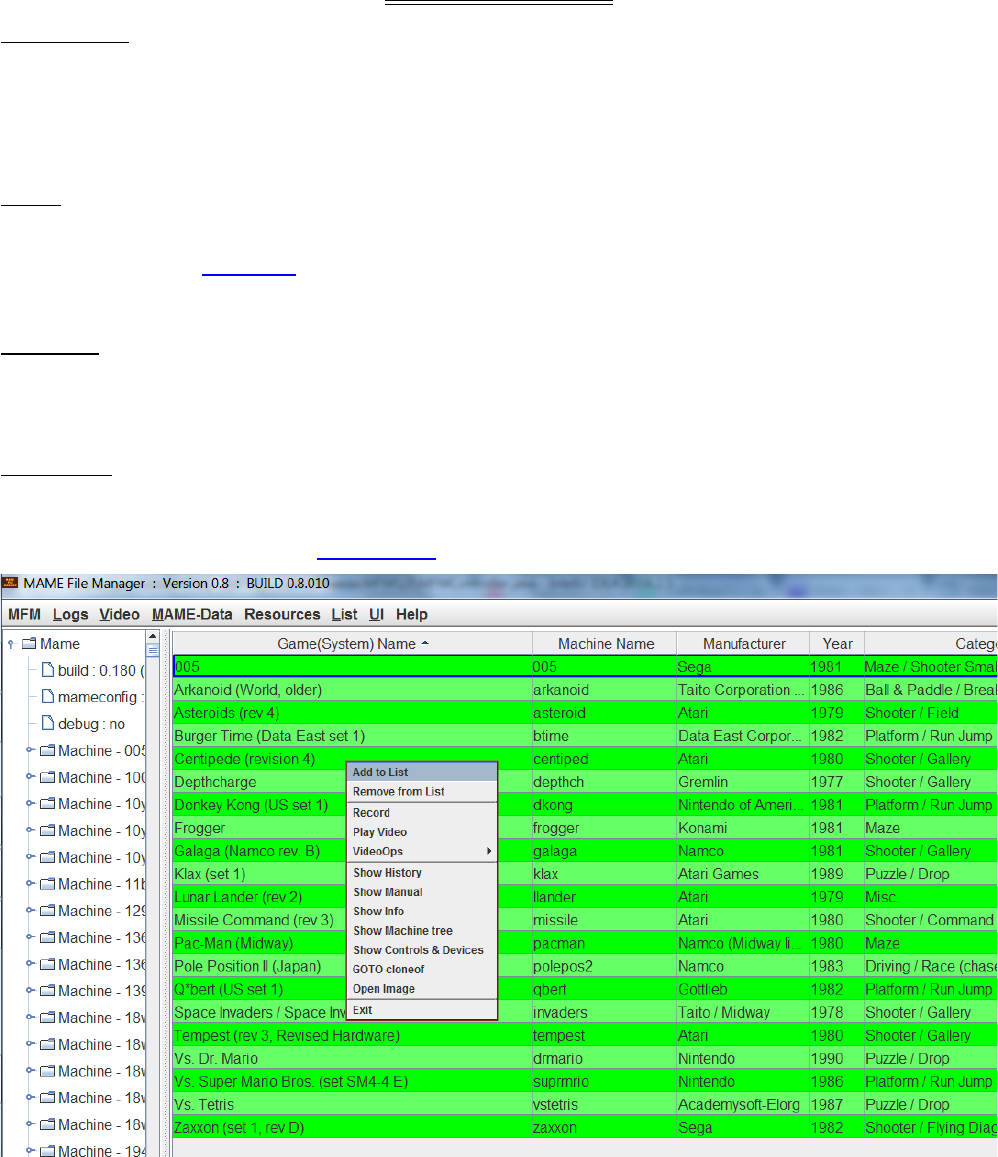Sort by the Game(System) Name column header
998x1157 pixels.
point(353,643)
